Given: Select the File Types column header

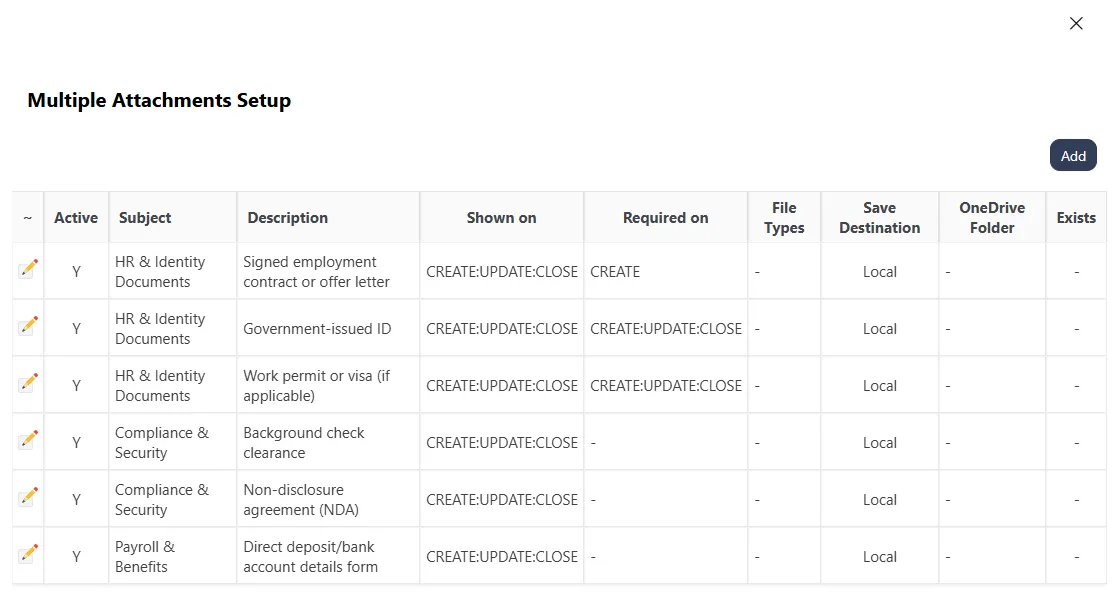Looking at the screenshot, I should (784, 218).
